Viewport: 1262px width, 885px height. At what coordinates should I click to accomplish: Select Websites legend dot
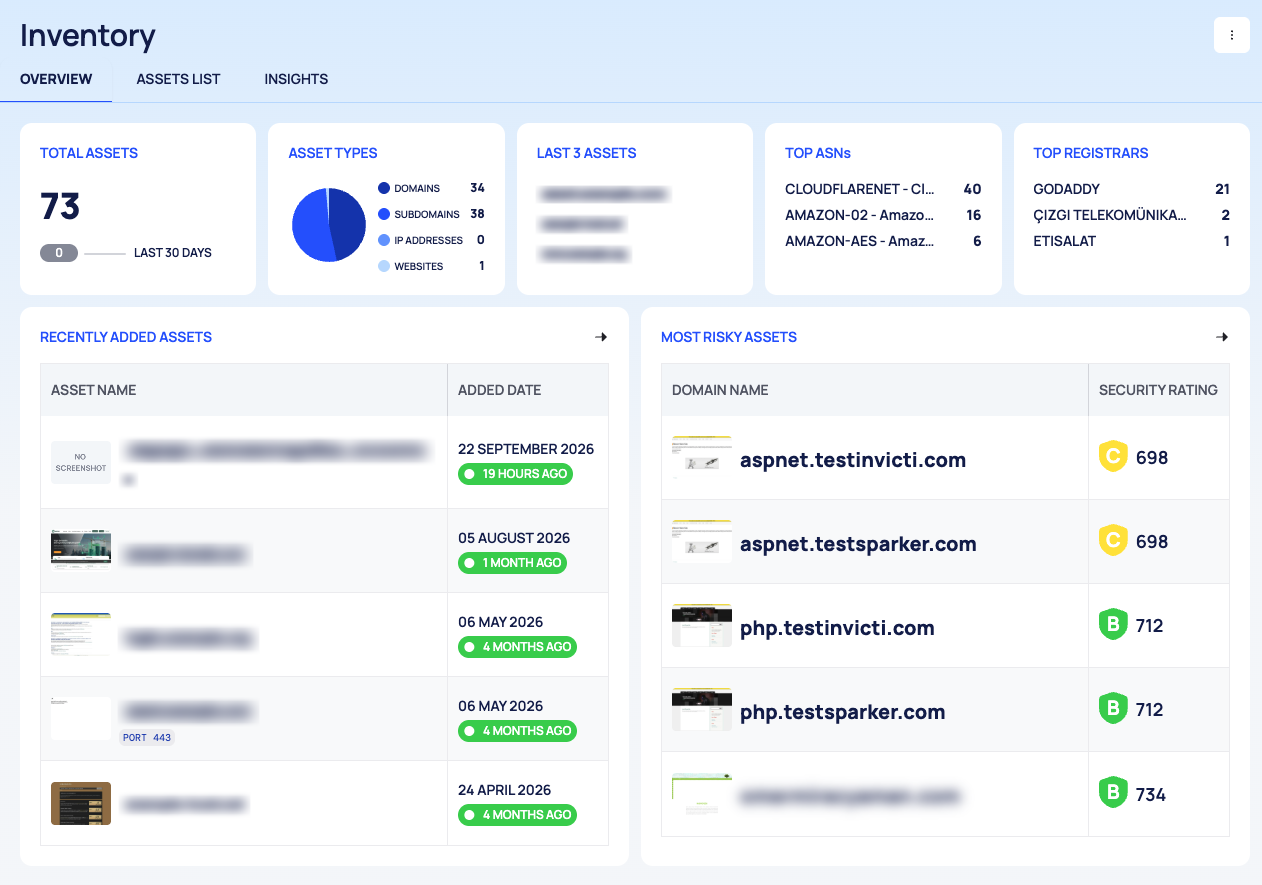coord(384,266)
